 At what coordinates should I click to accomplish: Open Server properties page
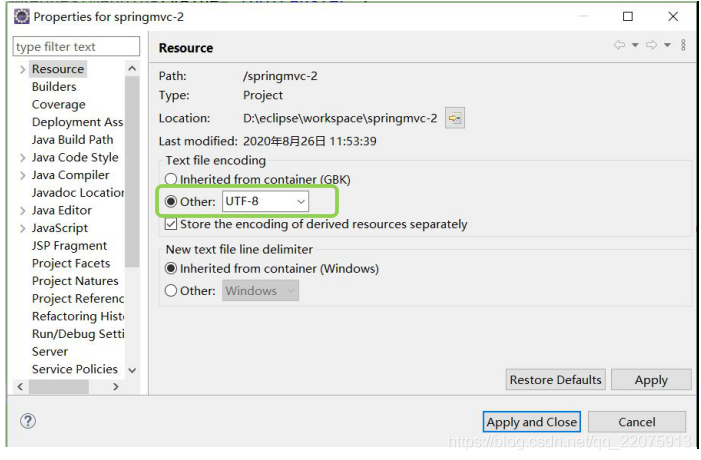(50, 352)
